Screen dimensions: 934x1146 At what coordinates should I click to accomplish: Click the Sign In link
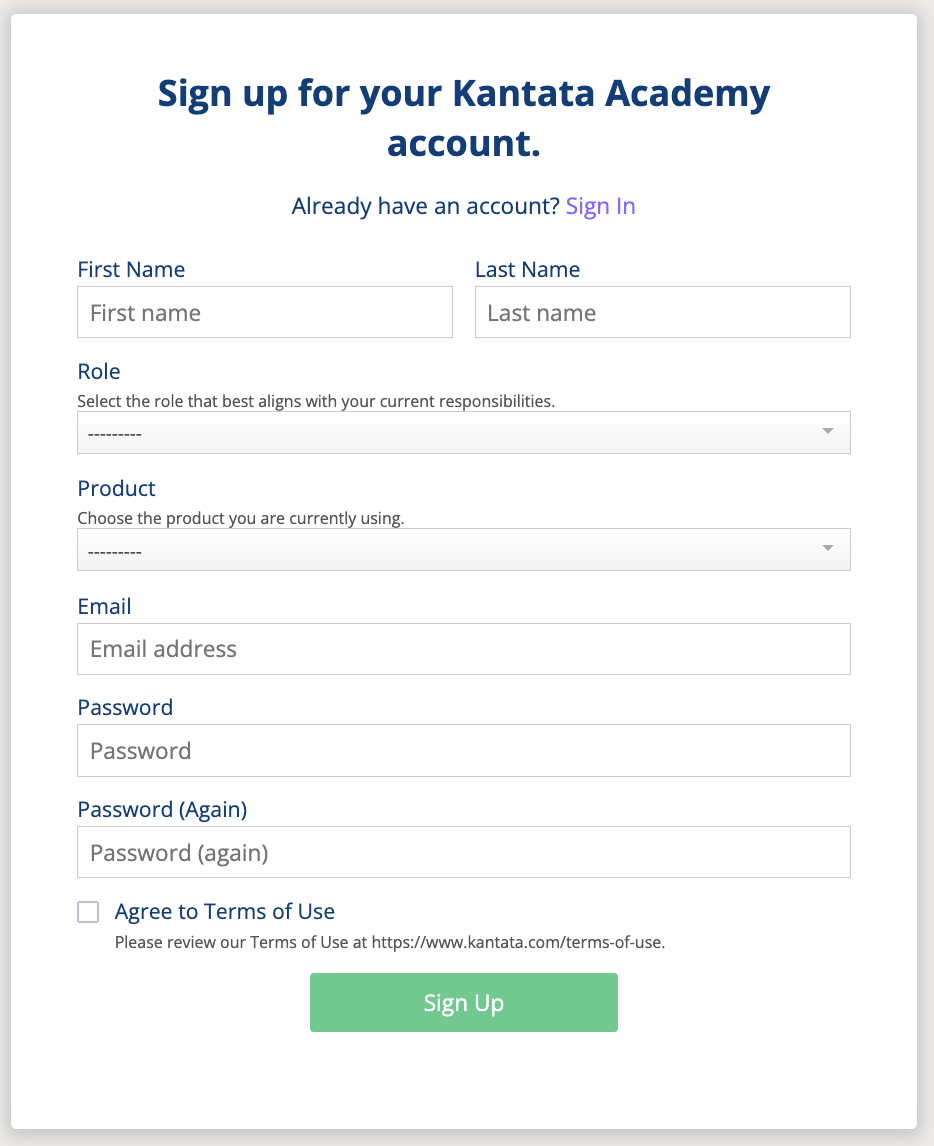coord(600,206)
